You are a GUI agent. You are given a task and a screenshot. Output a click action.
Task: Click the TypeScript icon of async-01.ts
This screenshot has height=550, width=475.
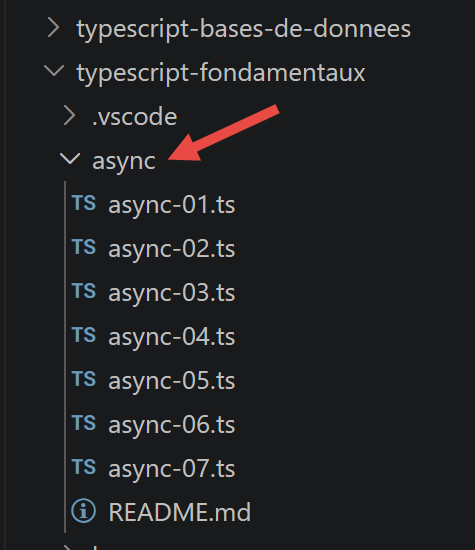pyautogui.click(x=84, y=203)
